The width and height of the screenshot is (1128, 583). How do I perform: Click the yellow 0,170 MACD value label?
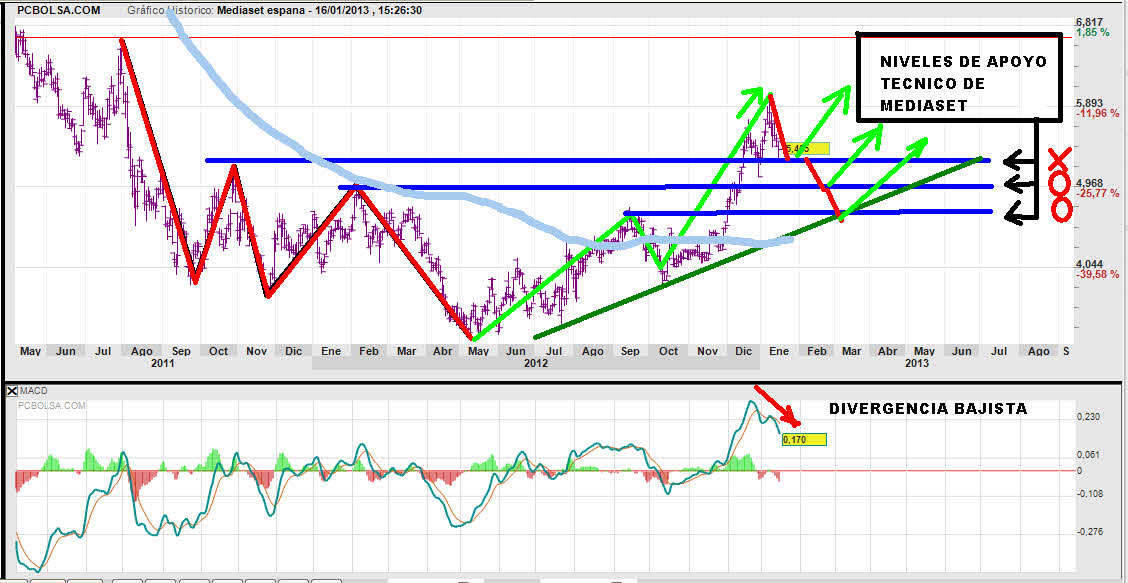(805, 439)
